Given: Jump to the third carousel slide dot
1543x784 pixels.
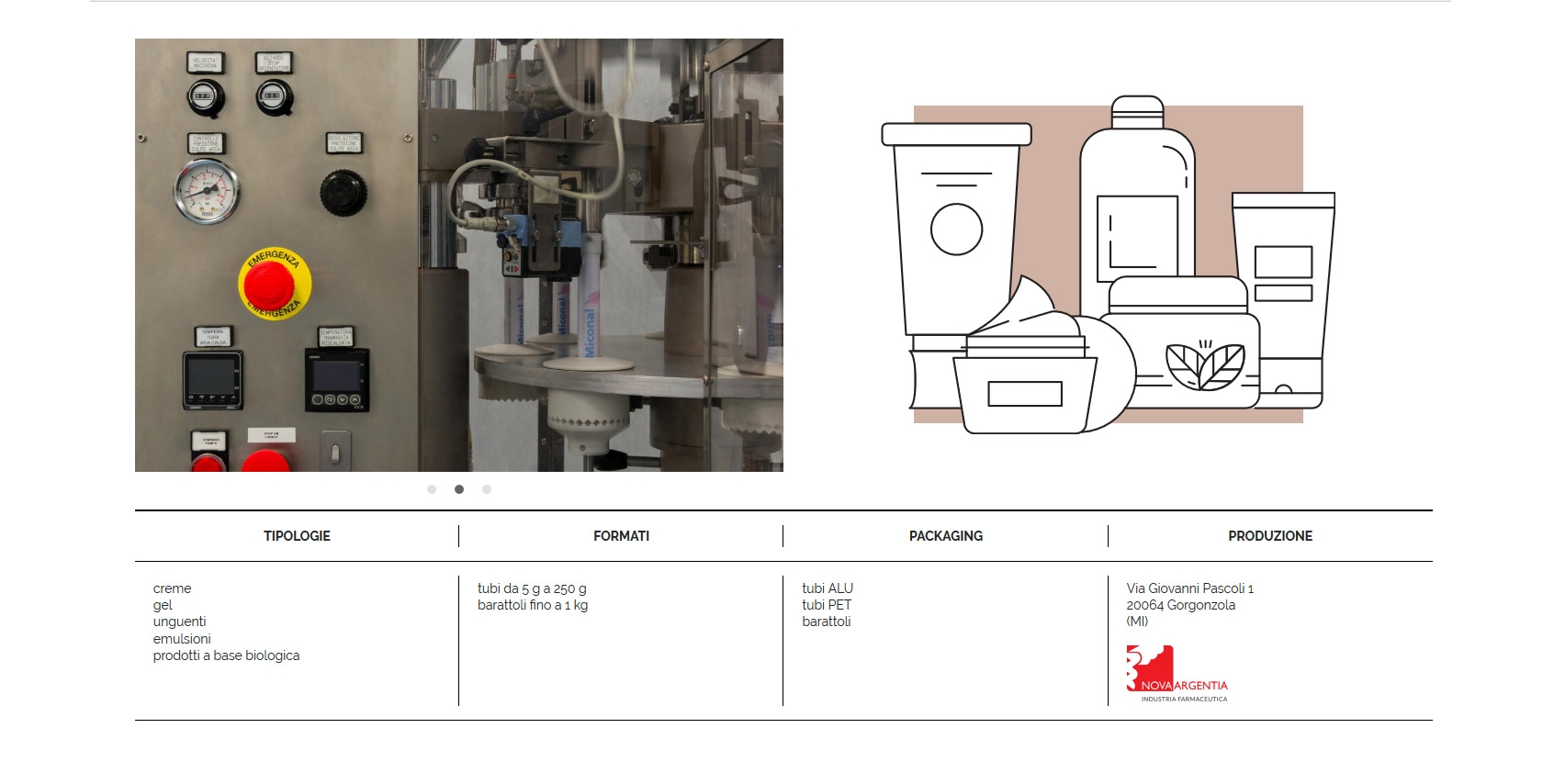Looking at the screenshot, I should coord(487,489).
